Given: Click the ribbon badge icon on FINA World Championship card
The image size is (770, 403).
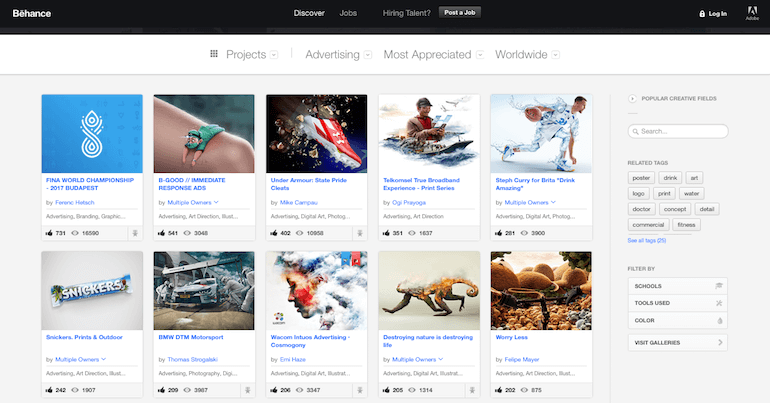Looking at the screenshot, I should (135, 233).
